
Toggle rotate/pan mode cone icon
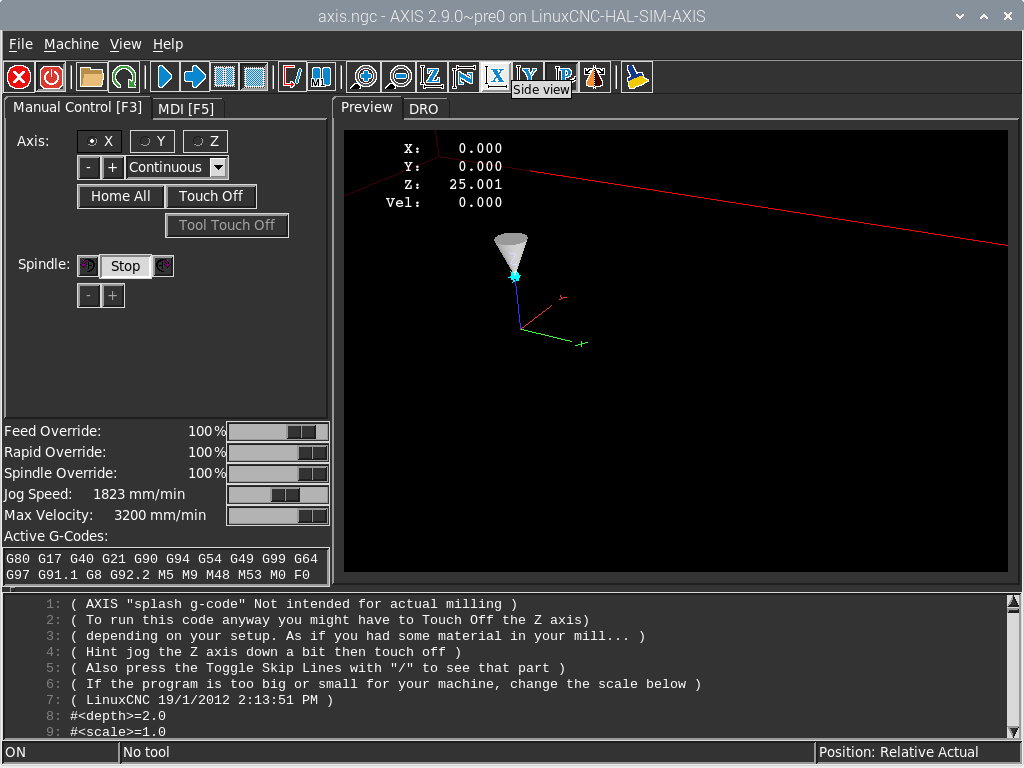coord(595,77)
